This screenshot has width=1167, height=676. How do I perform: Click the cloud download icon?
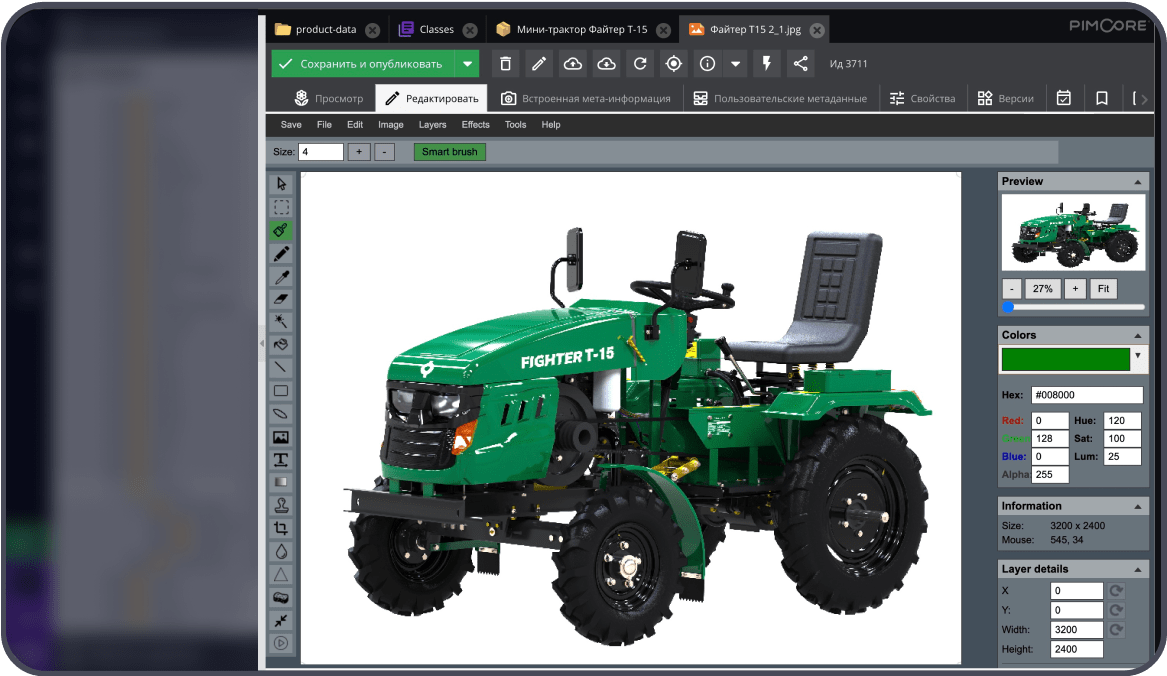(x=606, y=64)
